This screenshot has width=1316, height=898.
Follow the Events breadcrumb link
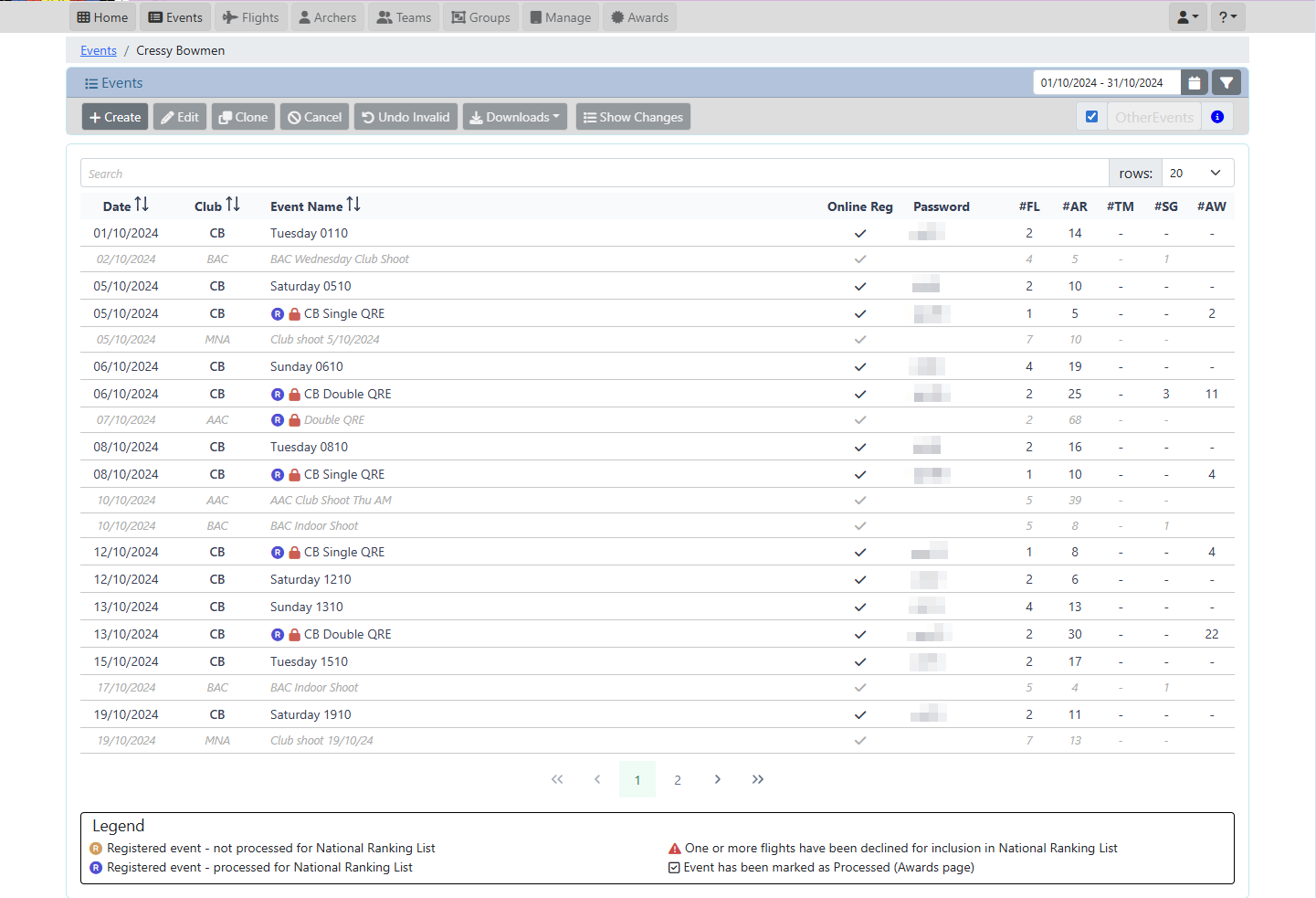pos(99,51)
